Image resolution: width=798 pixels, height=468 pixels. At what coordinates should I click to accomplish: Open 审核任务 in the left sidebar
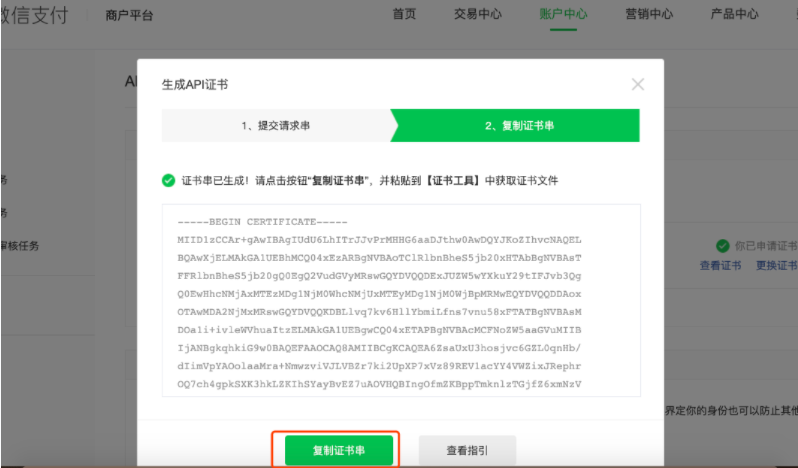pos(20,246)
